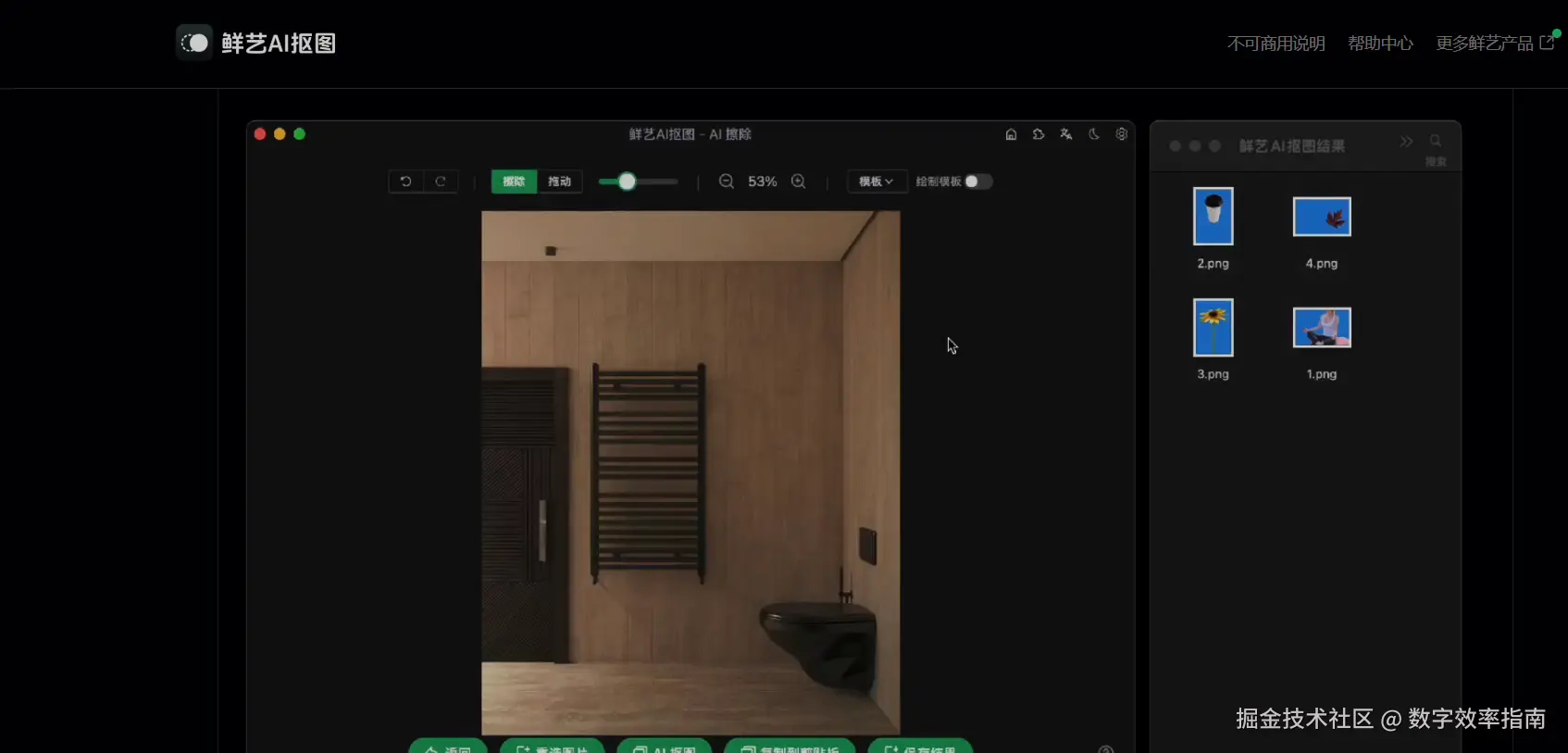Zoom in with the plus magnifier
Screen dimensions: 1568x753
pyautogui.click(x=798, y=182)
